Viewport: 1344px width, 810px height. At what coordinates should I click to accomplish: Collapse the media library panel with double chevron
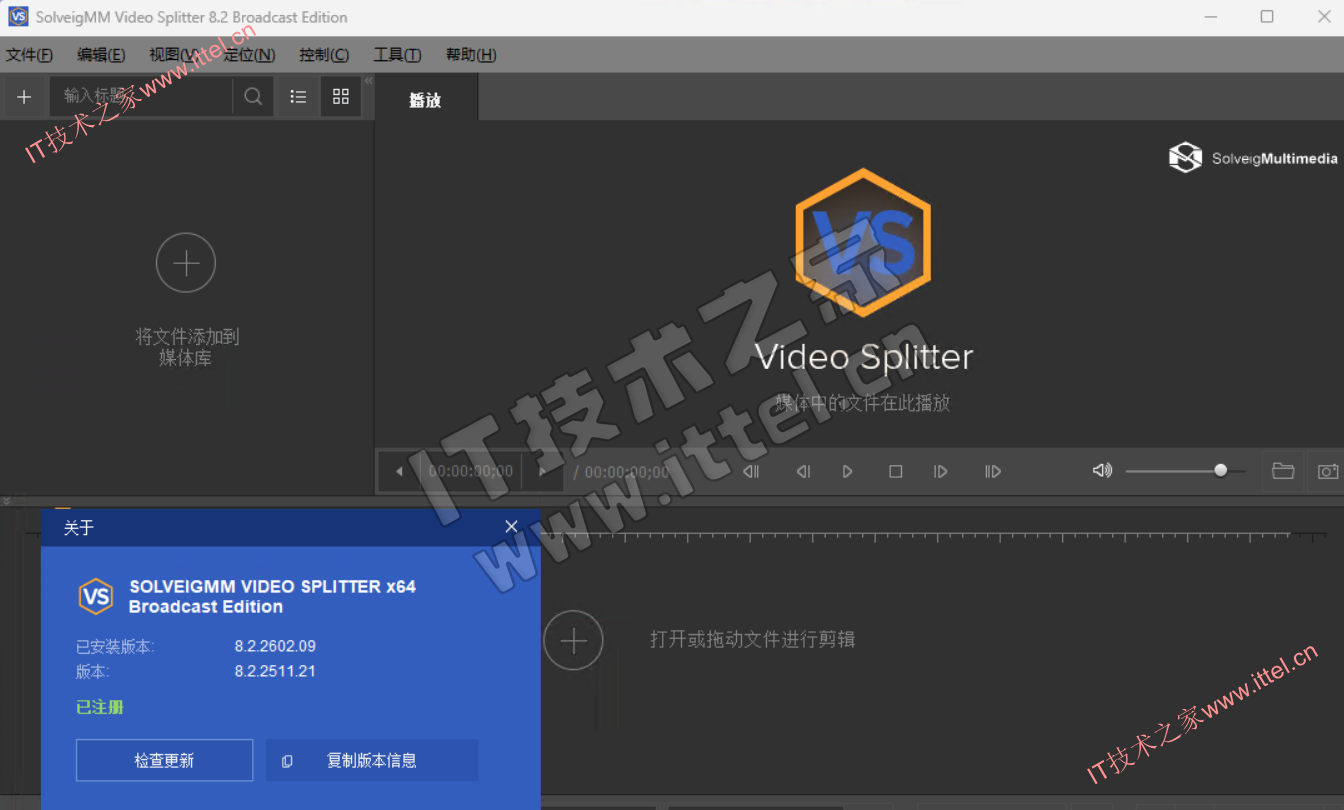[x=368, y=81]
